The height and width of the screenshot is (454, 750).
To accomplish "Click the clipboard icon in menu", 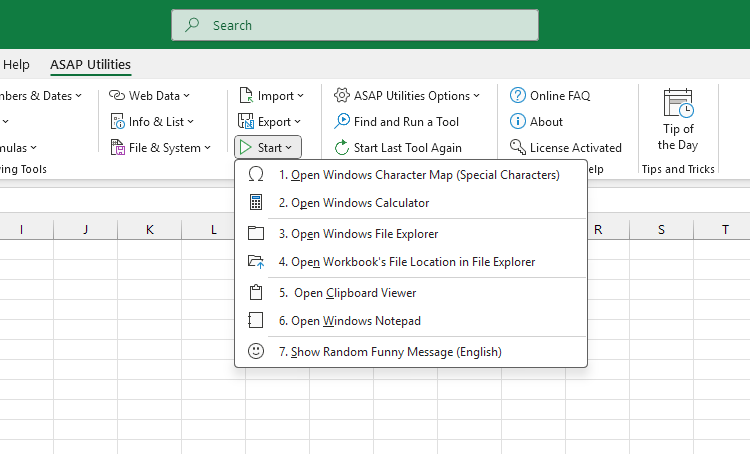I will 256,292.
